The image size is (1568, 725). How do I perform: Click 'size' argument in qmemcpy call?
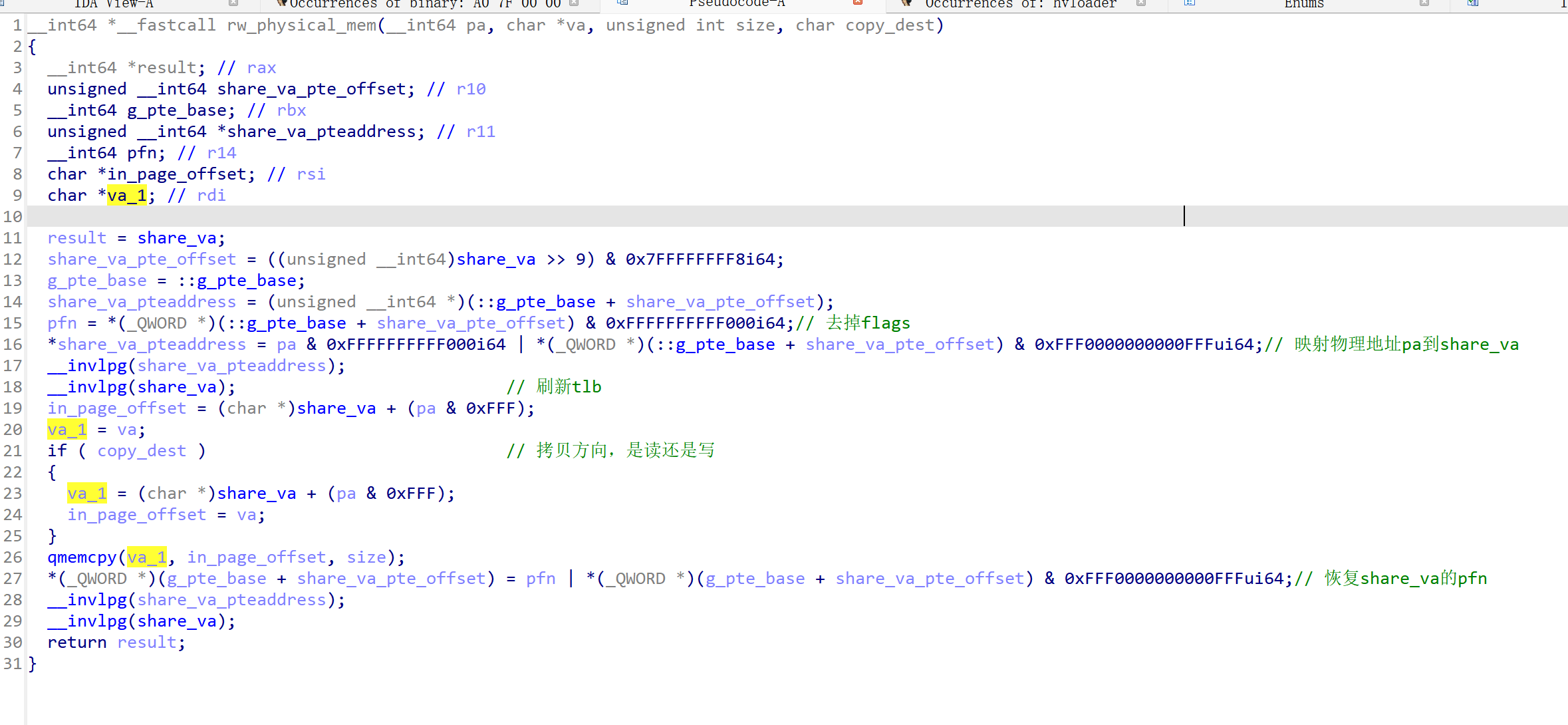366,557
